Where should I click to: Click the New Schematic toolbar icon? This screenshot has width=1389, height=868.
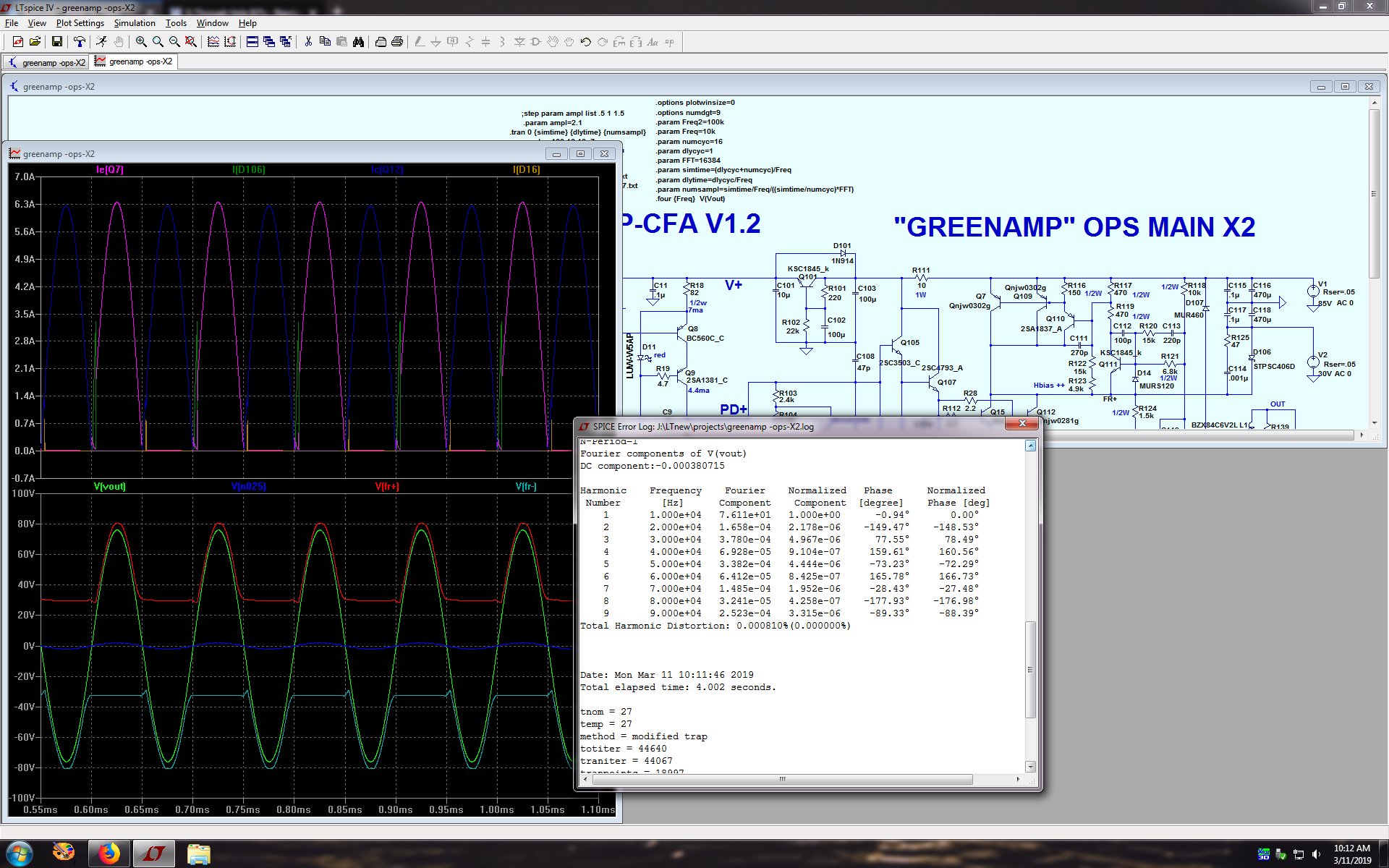click(x=17, y=42)
